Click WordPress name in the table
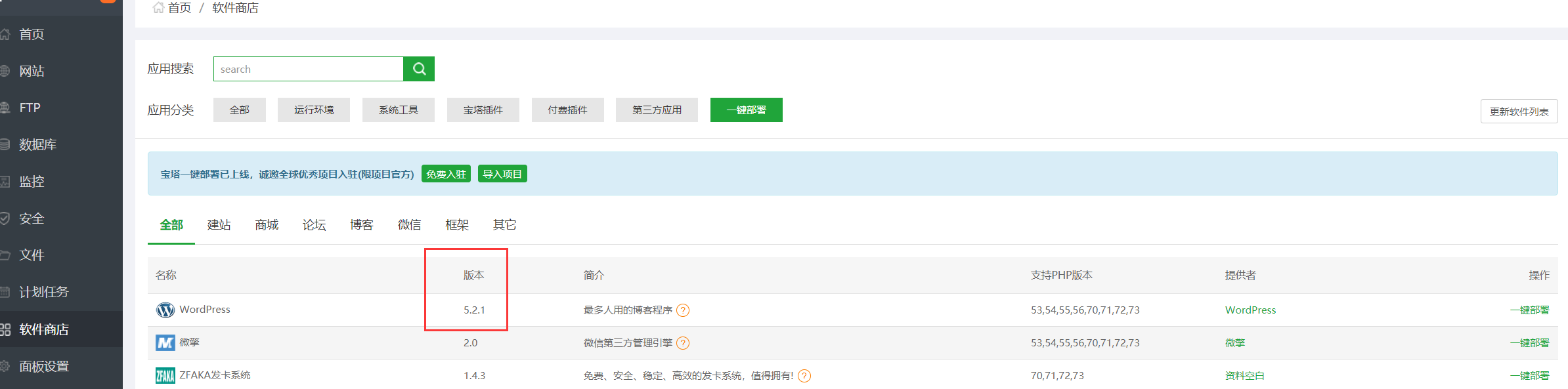Screen dimensions: 1568x389 click(x=205, y=309)
